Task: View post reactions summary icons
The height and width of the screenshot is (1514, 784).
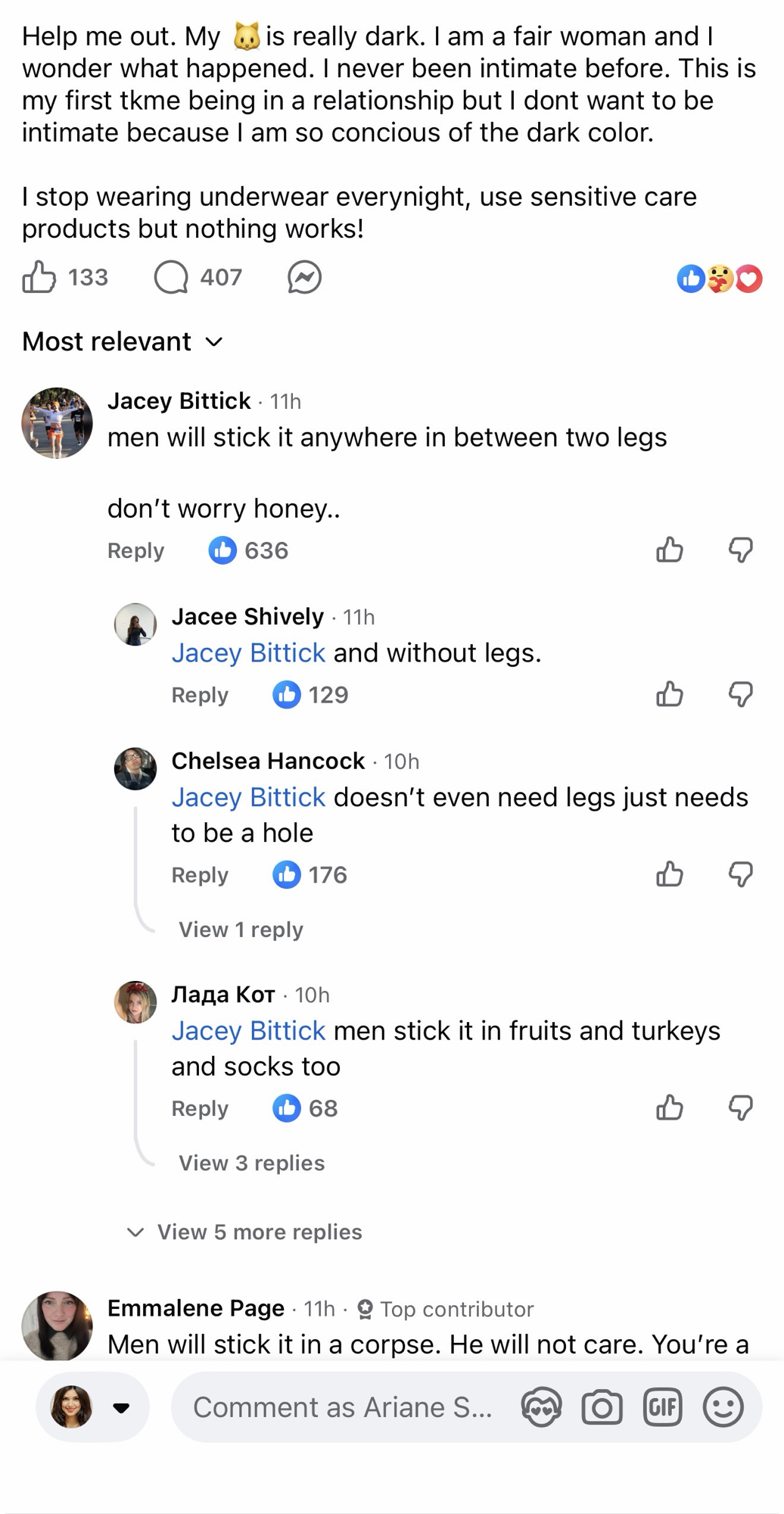Action: 719,279
